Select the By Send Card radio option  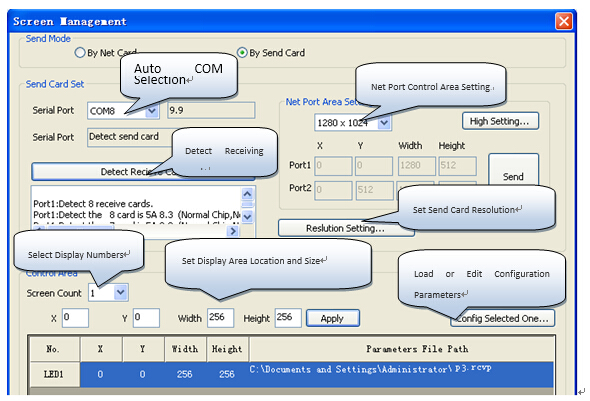[242, 53]
